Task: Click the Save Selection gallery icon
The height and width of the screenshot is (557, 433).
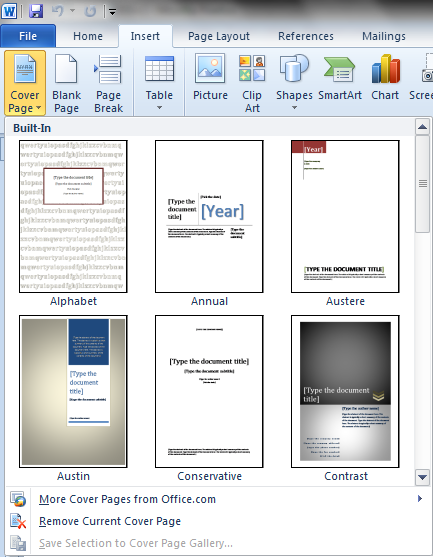Action: coord(18,543)
